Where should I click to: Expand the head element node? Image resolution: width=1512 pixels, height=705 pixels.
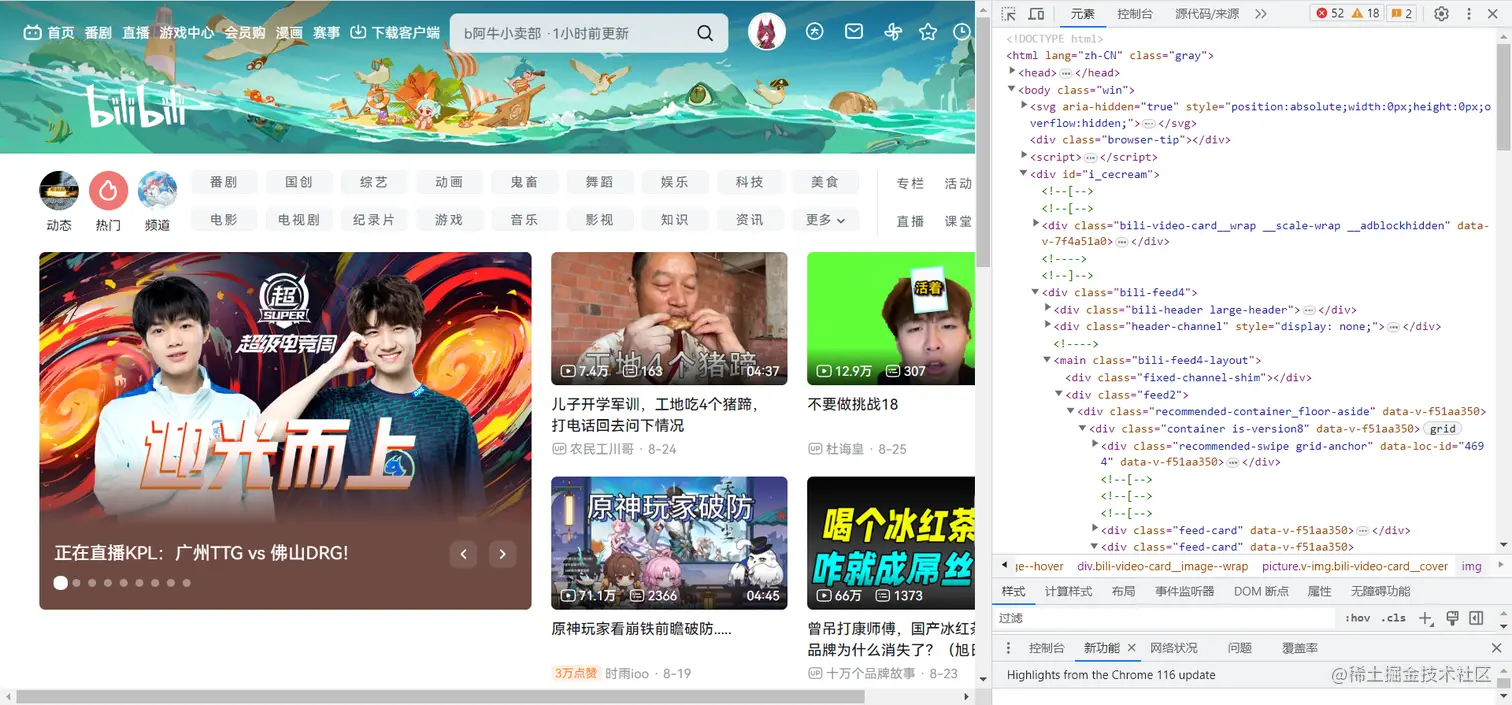point(1012,72)
